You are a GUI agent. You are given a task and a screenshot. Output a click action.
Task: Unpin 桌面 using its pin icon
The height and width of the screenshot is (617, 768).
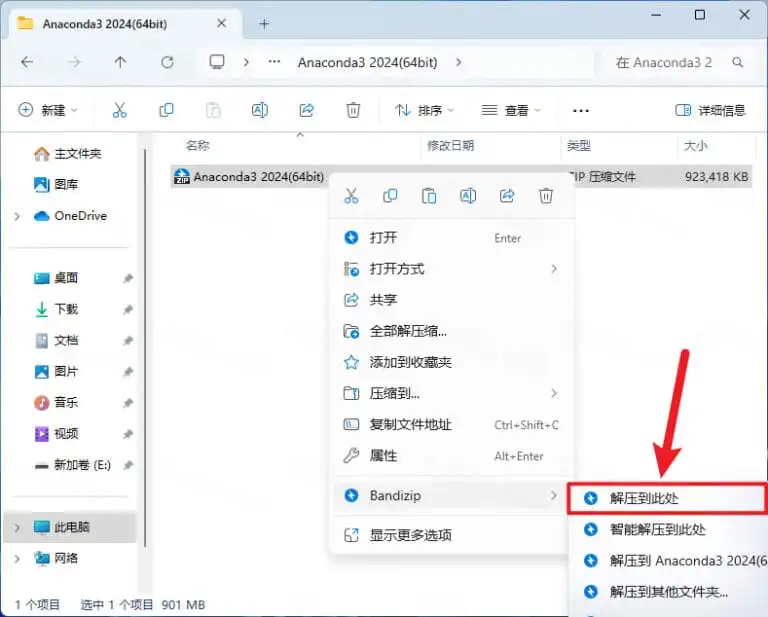point(128,278)
